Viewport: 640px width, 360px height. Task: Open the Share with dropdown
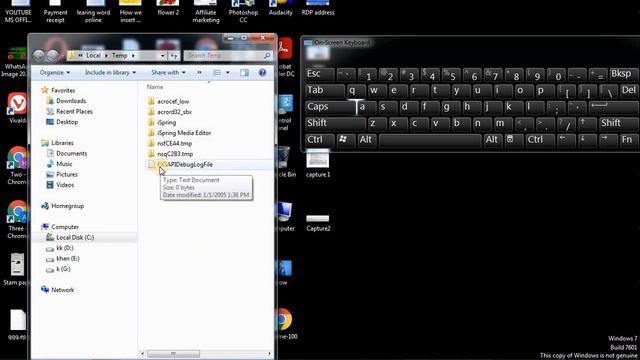pos(168,73)
